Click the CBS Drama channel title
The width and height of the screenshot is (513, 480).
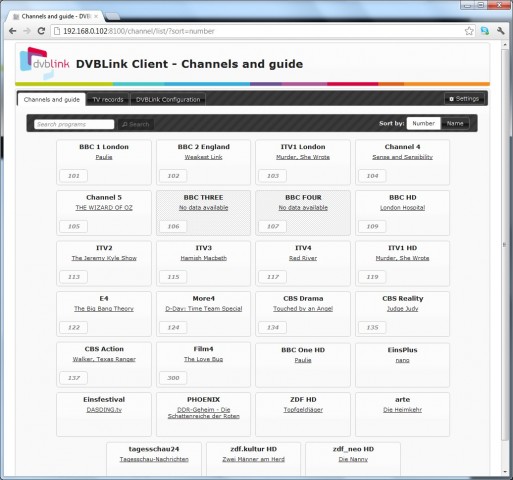[x=303, y=298]
